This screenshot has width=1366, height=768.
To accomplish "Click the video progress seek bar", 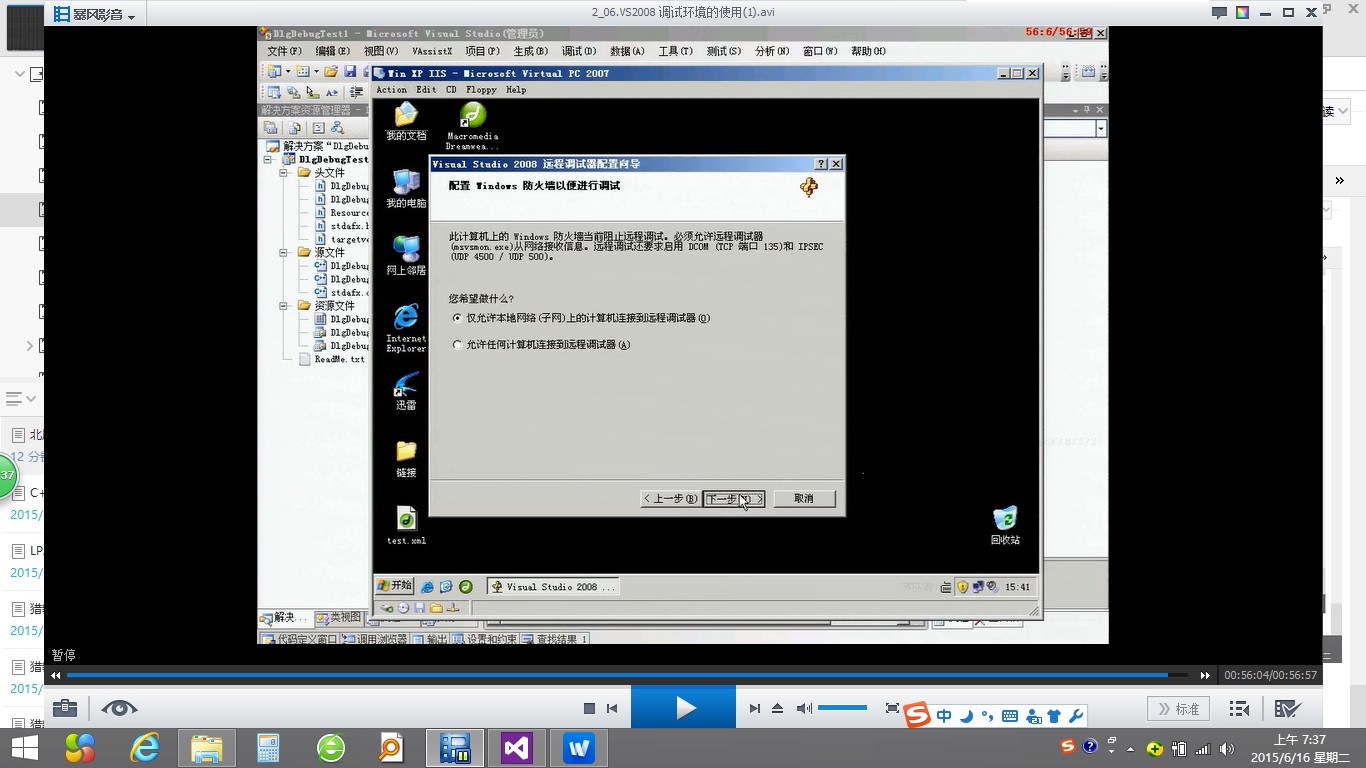I will pyautogui.click(x=627, y=675).
